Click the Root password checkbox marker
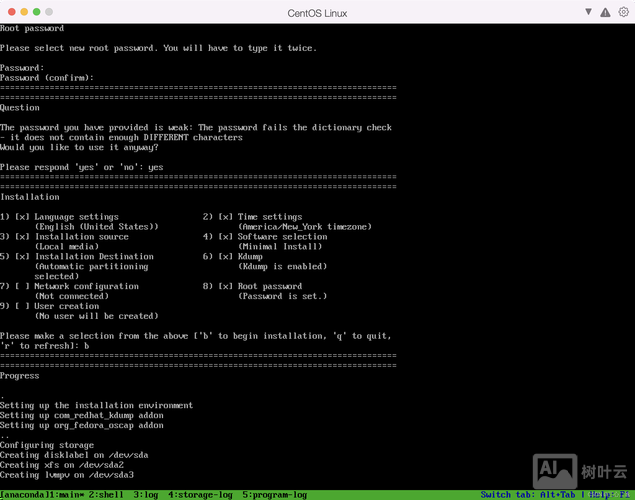This screenshot has width=635, height=500. pyautogui.click(x=226, y=286)
